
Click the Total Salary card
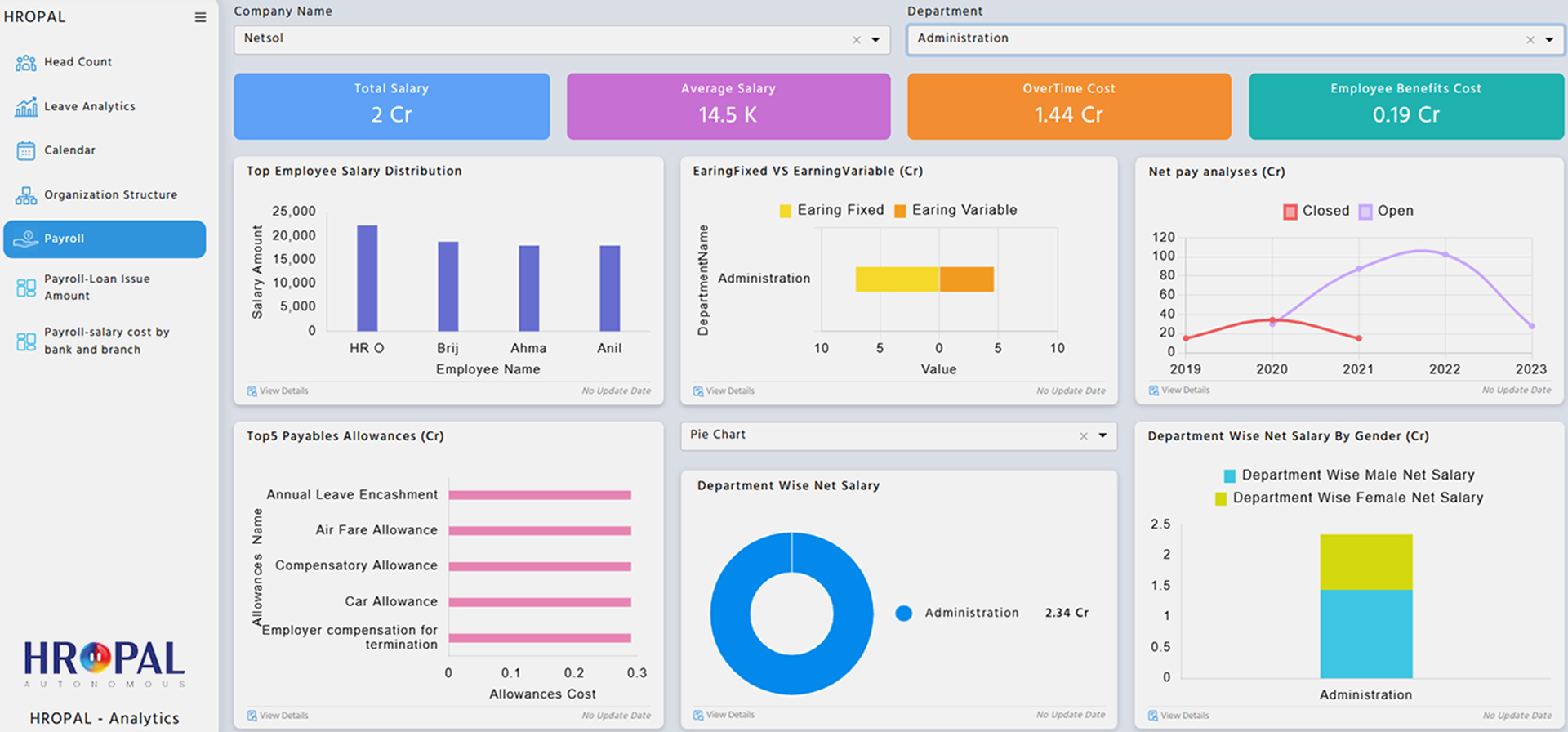click(392, 106)
